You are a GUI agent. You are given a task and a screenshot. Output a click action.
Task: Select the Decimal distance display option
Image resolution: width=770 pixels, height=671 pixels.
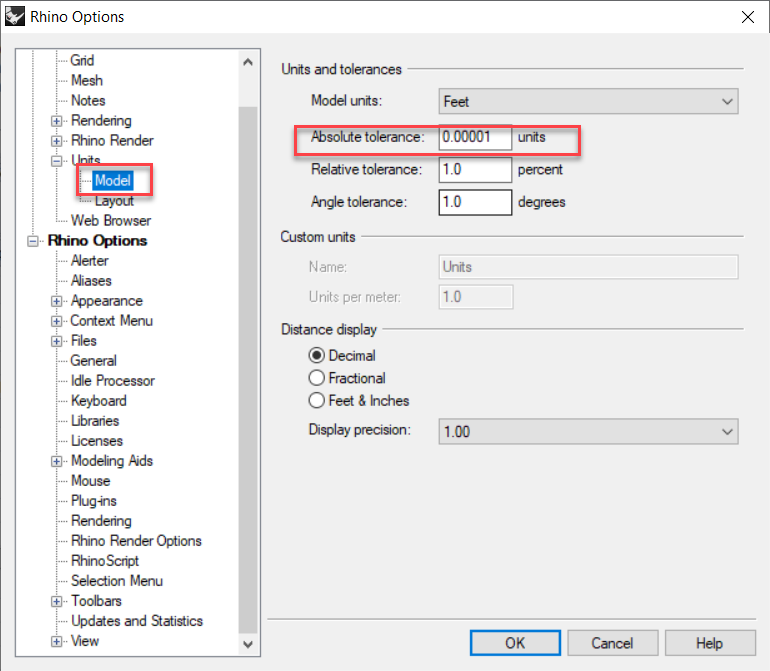pos(317,355)
